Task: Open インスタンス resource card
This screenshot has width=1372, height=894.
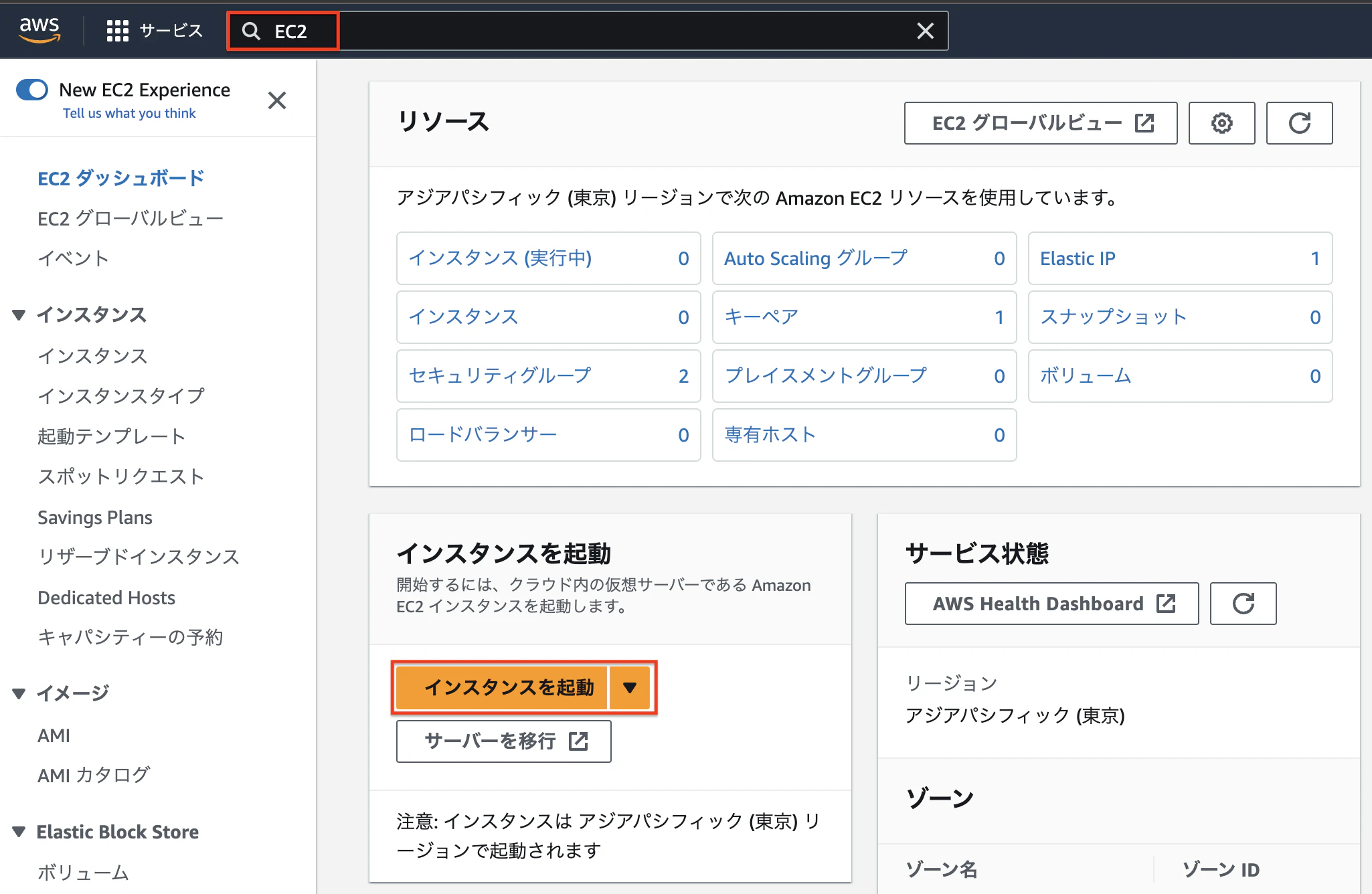Action: click(x=549, y=317)
